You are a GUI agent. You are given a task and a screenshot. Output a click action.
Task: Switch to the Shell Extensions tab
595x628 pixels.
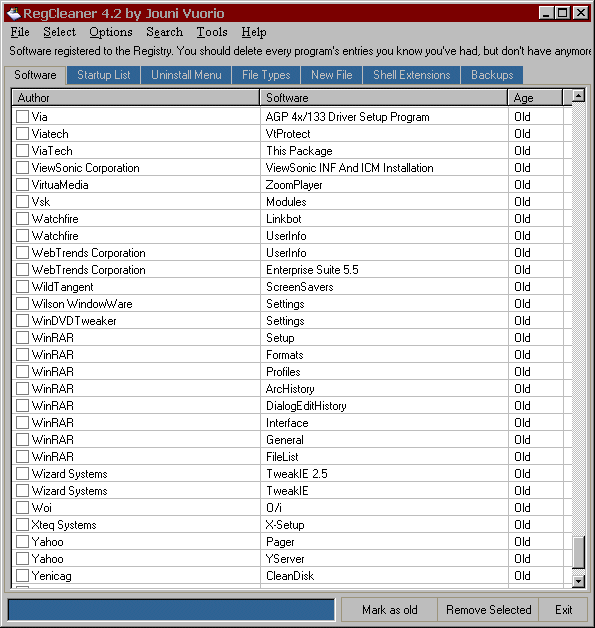(x=412, y=75)
